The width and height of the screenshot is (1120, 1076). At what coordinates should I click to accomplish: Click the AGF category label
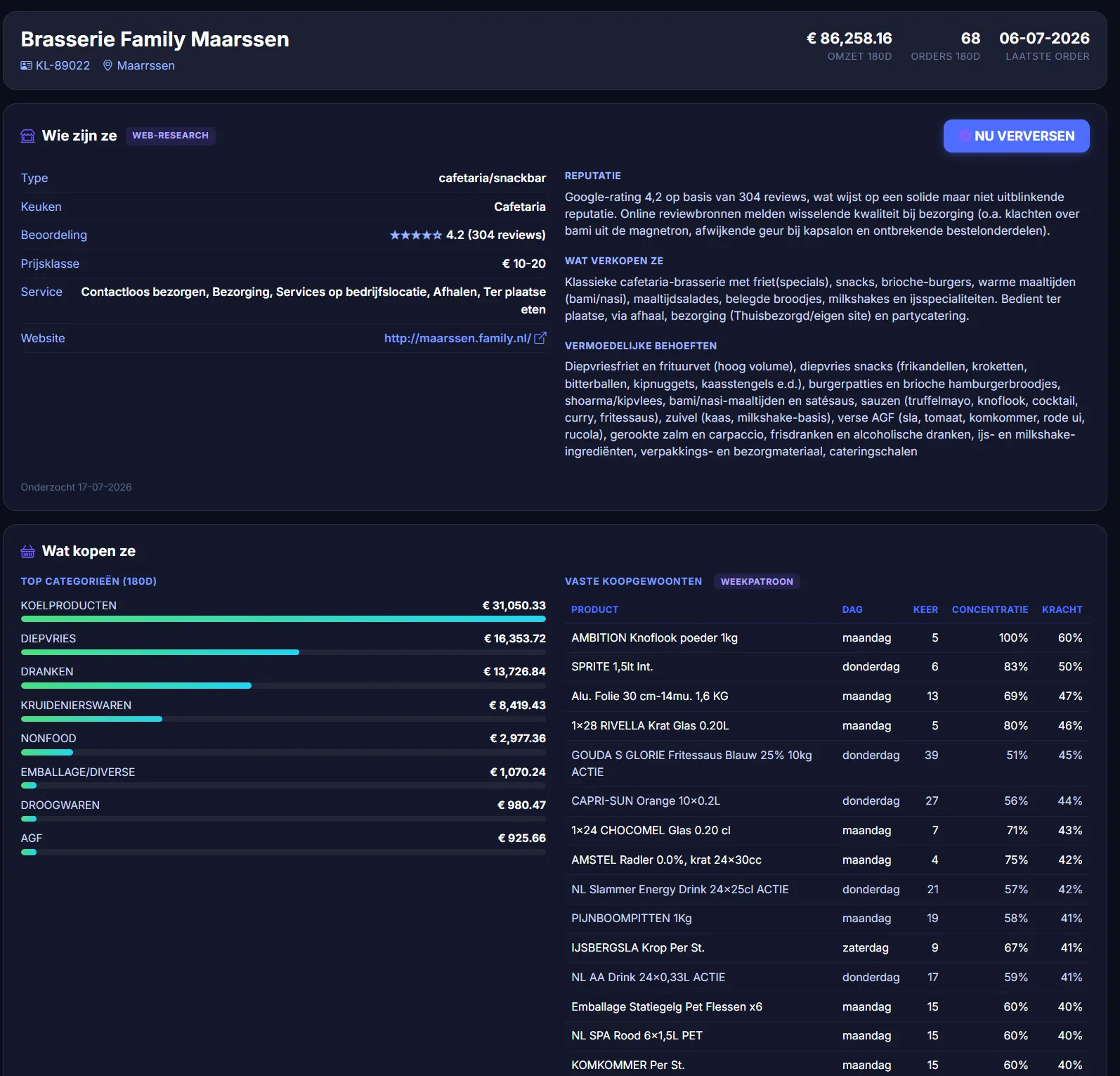31,838
